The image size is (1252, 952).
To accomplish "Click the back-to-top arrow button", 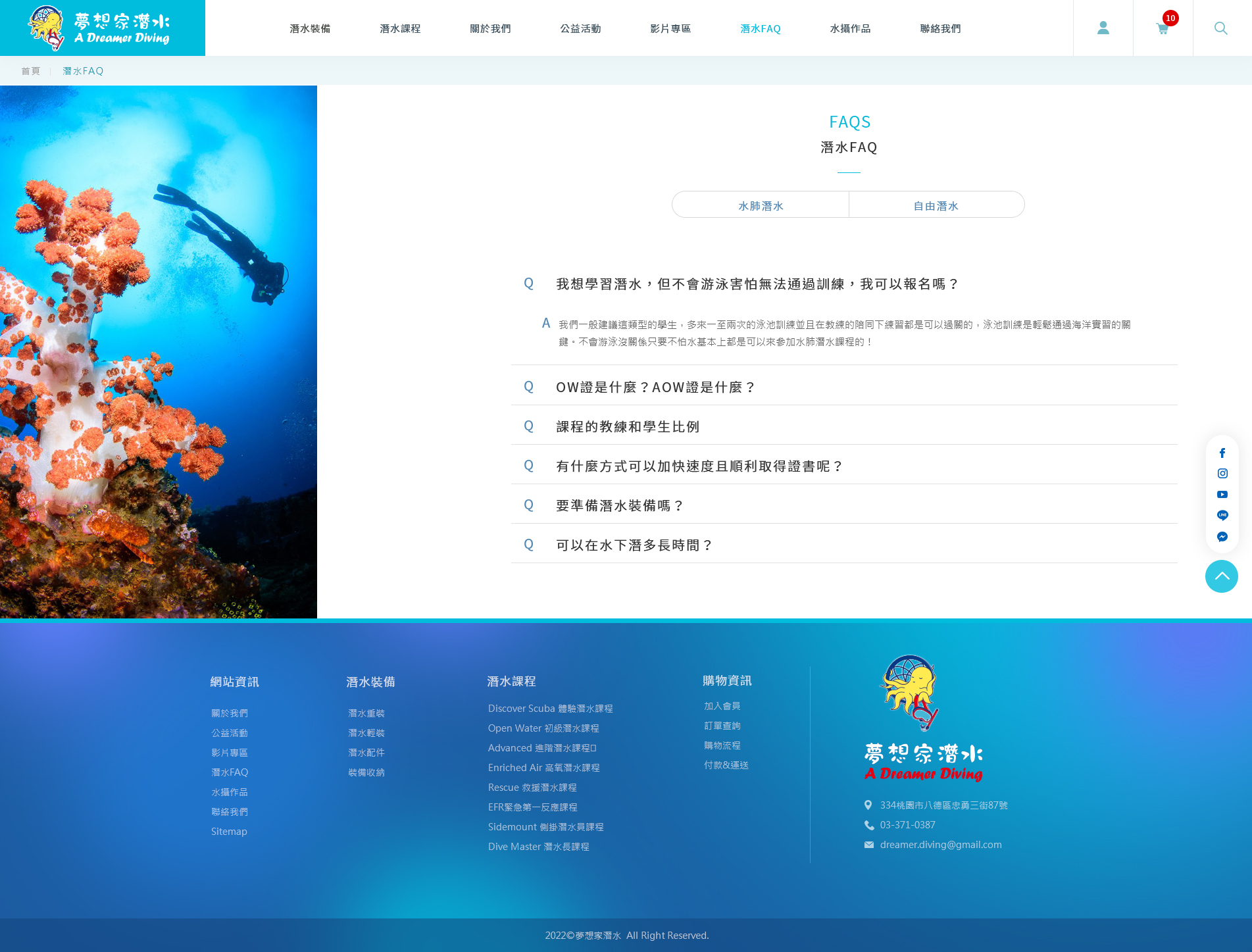I will [1222, 576].
